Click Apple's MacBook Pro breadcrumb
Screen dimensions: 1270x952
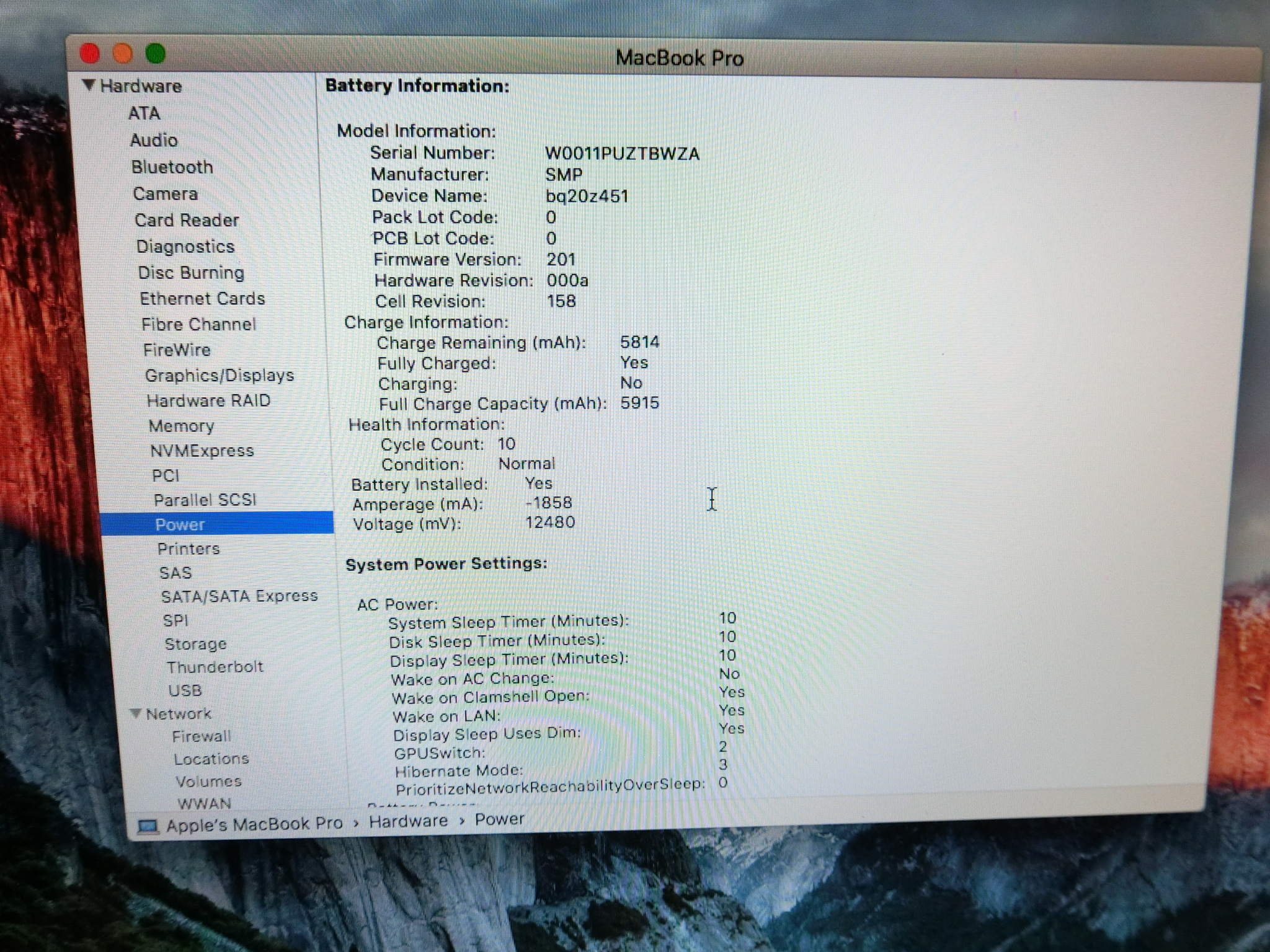[254, 825]
